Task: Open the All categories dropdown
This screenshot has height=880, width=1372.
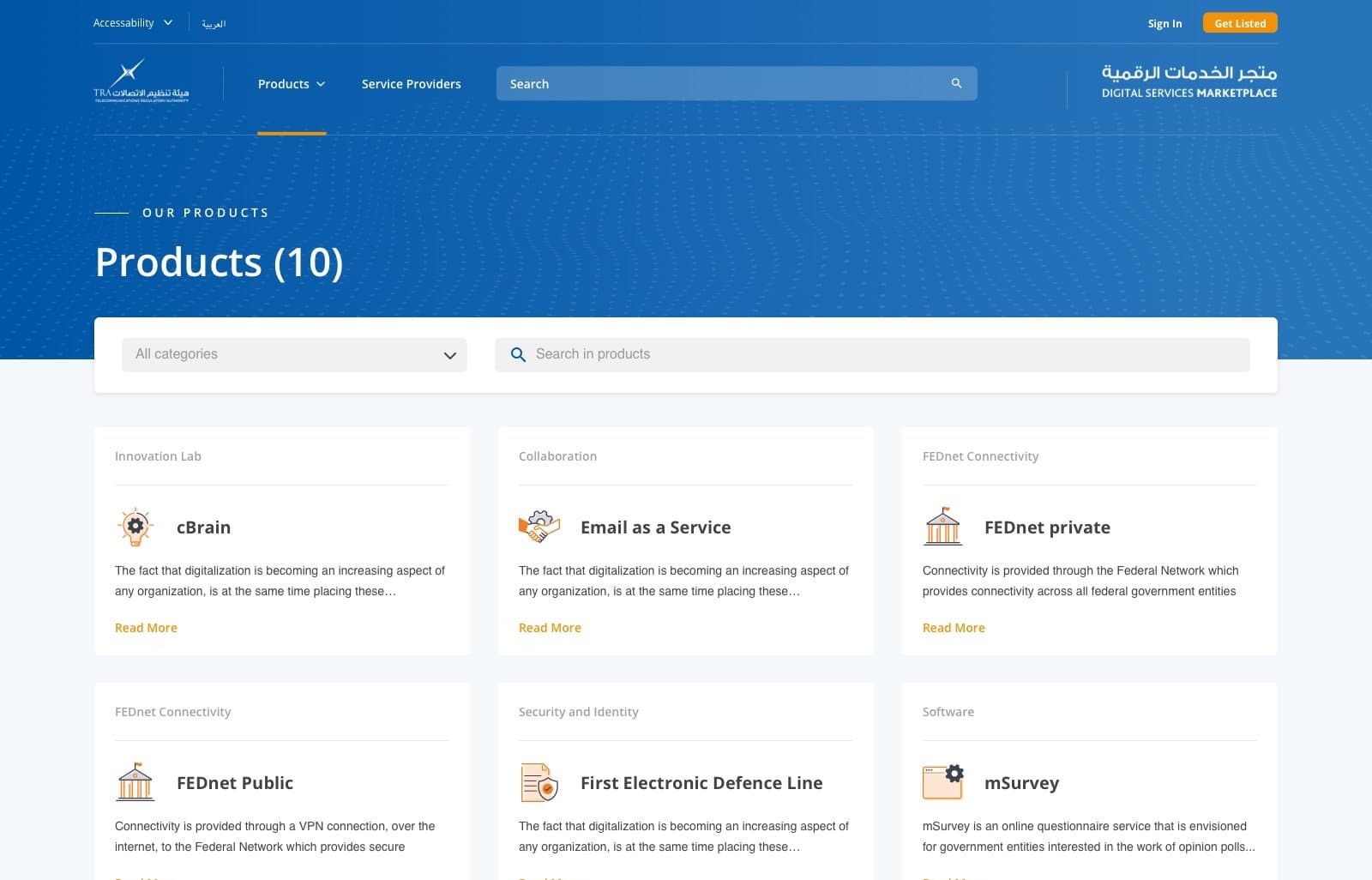Action: pos(294,354)
